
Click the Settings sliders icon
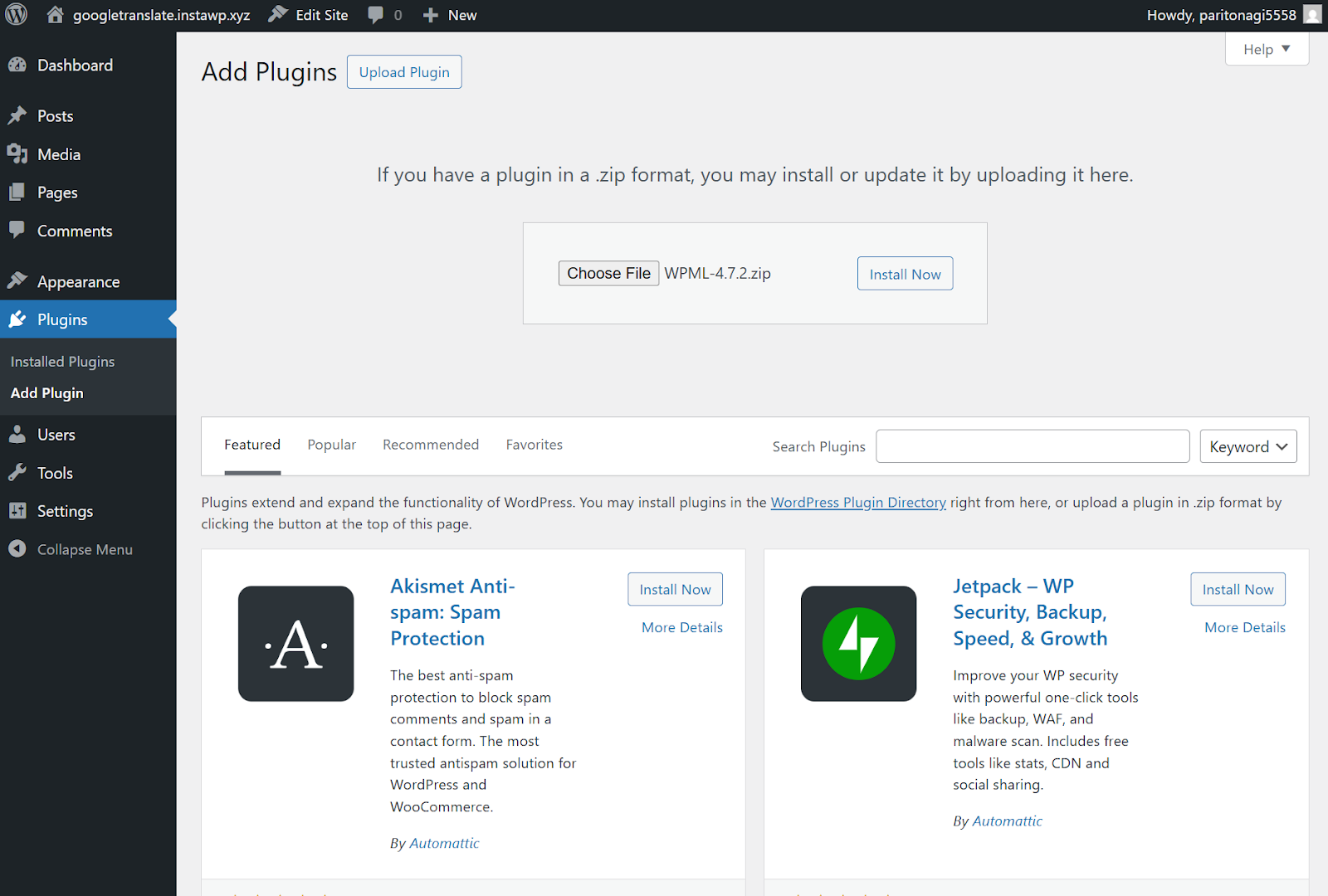click(17, 511)
